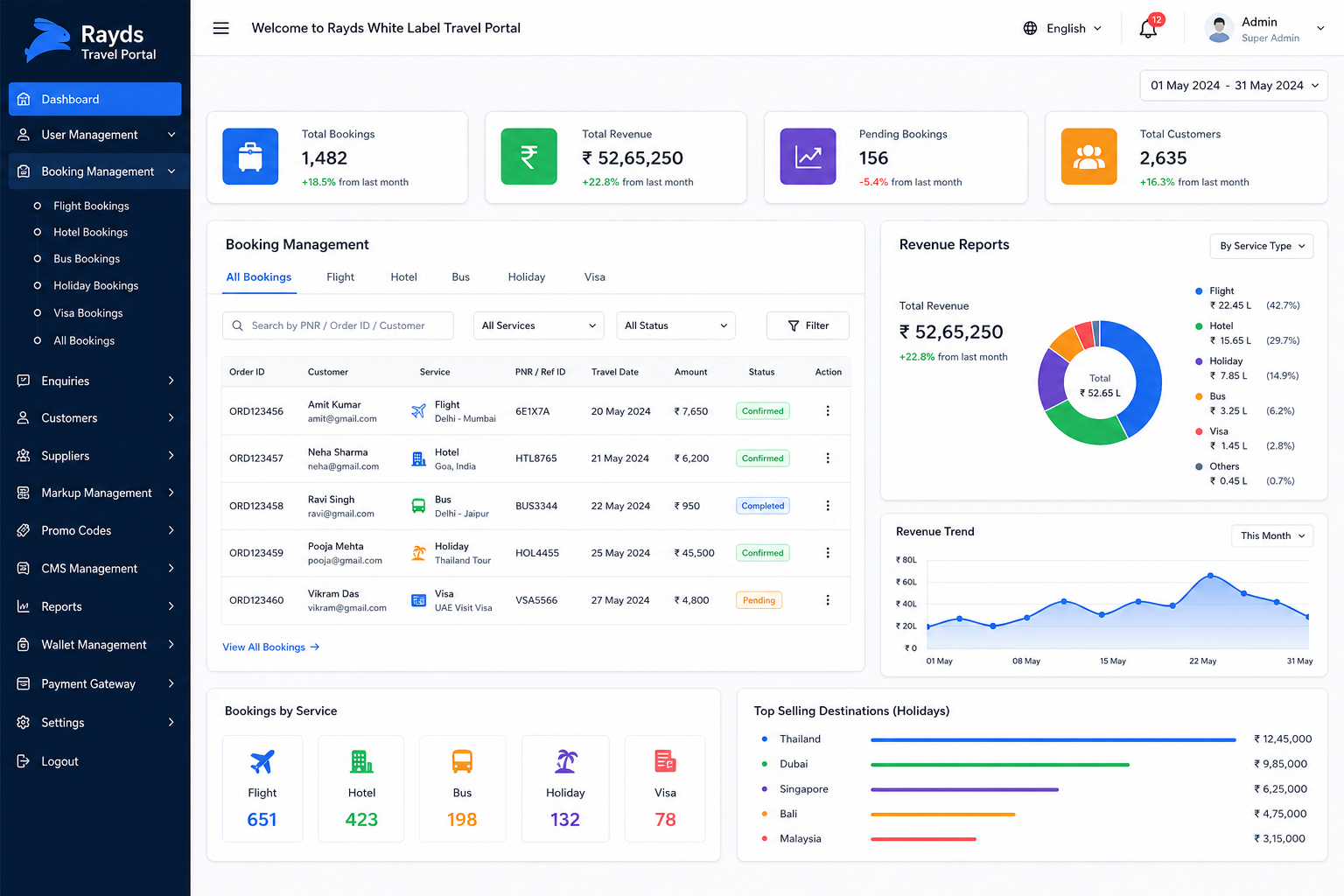Go to Dashboard in sidebar
This screenshot has width=1344, height=896.
[95, 99]
